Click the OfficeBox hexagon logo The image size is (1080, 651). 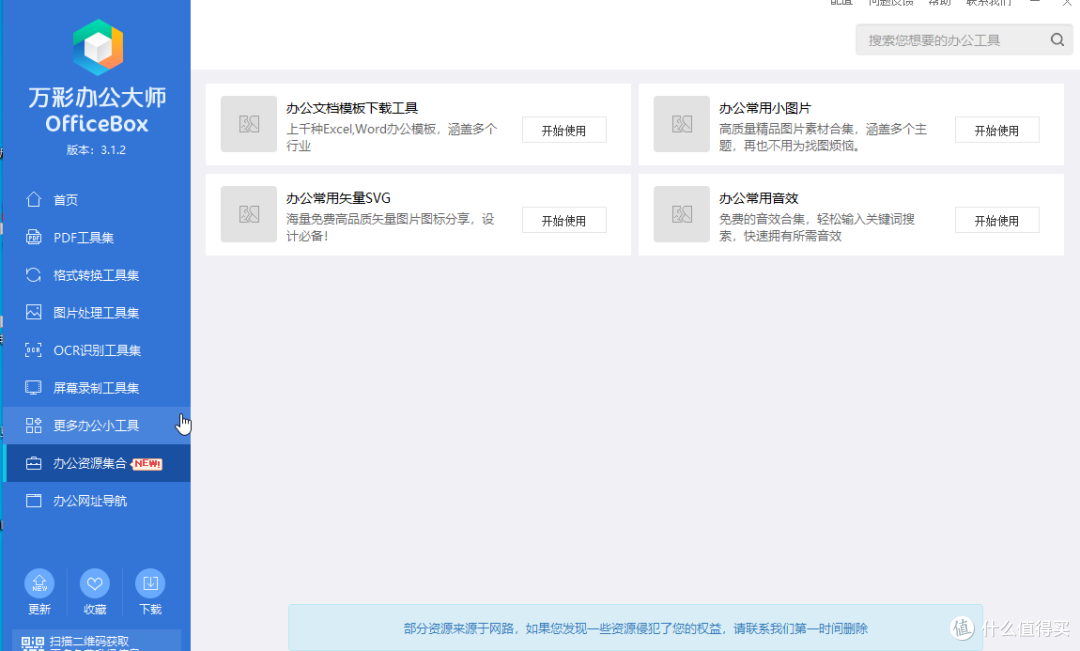pyautogui.click(x=98, y=47)
